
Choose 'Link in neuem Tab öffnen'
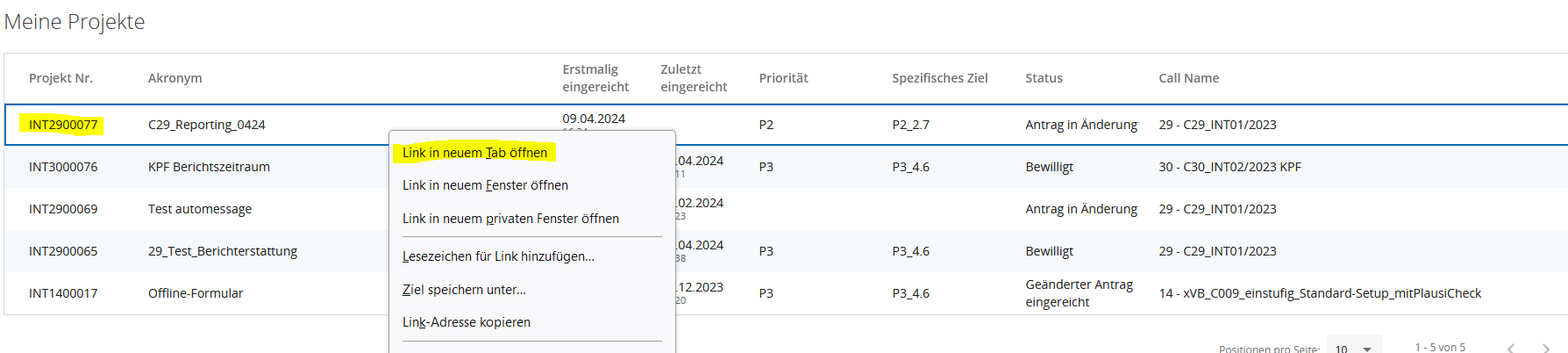[x=474, y=153]
